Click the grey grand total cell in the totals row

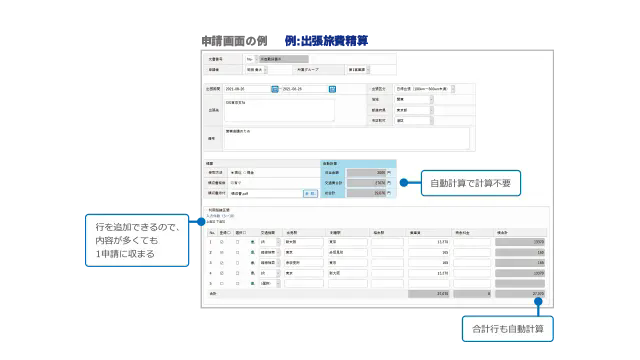[520, 294]
